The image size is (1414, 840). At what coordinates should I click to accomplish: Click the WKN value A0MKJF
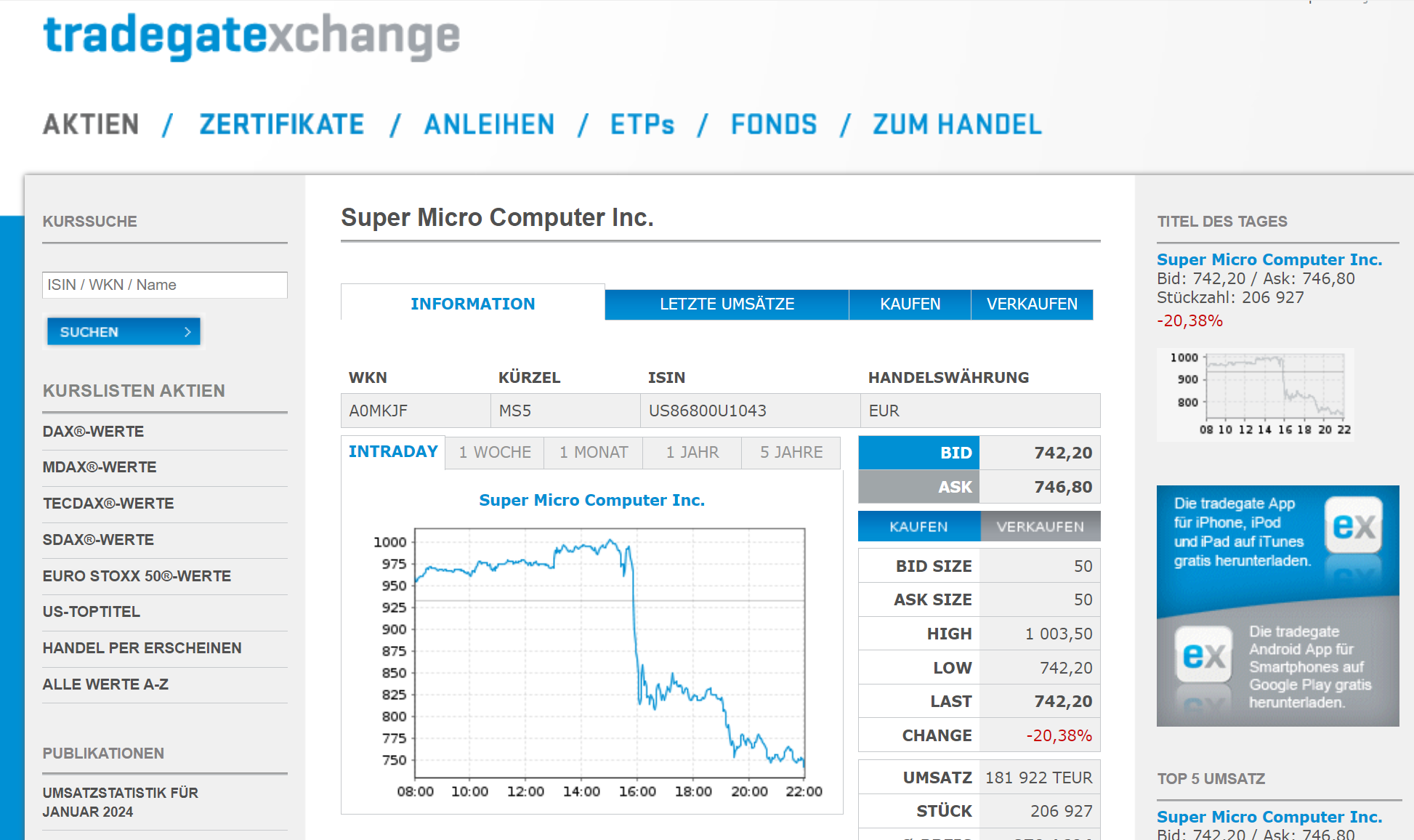pos(379,411)
